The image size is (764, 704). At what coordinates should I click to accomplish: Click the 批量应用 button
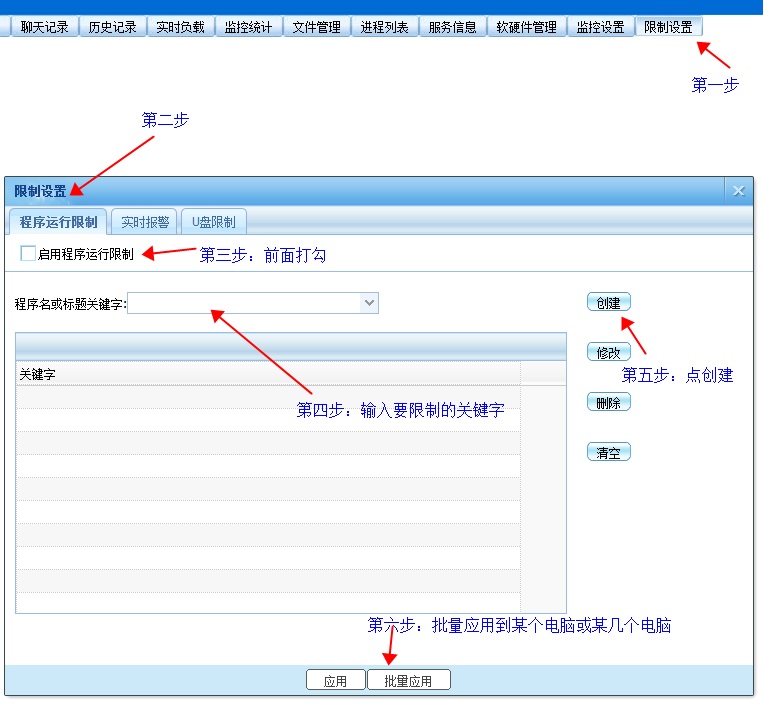pos(409,680)
